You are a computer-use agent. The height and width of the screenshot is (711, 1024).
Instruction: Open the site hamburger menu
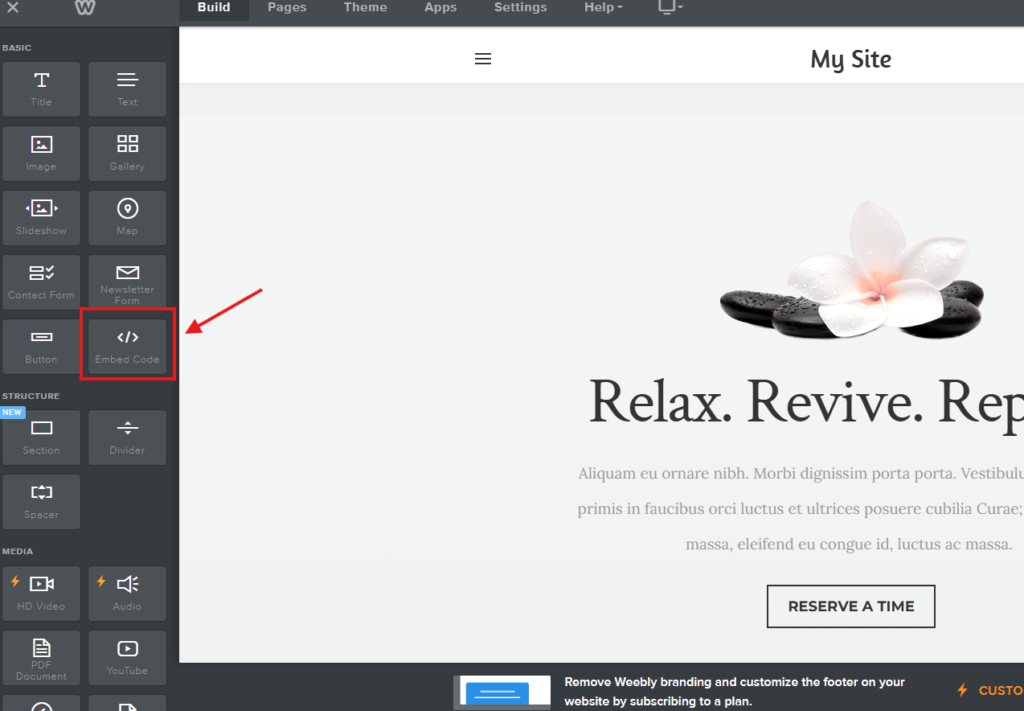pyautogui.click(x=483, y=59)
